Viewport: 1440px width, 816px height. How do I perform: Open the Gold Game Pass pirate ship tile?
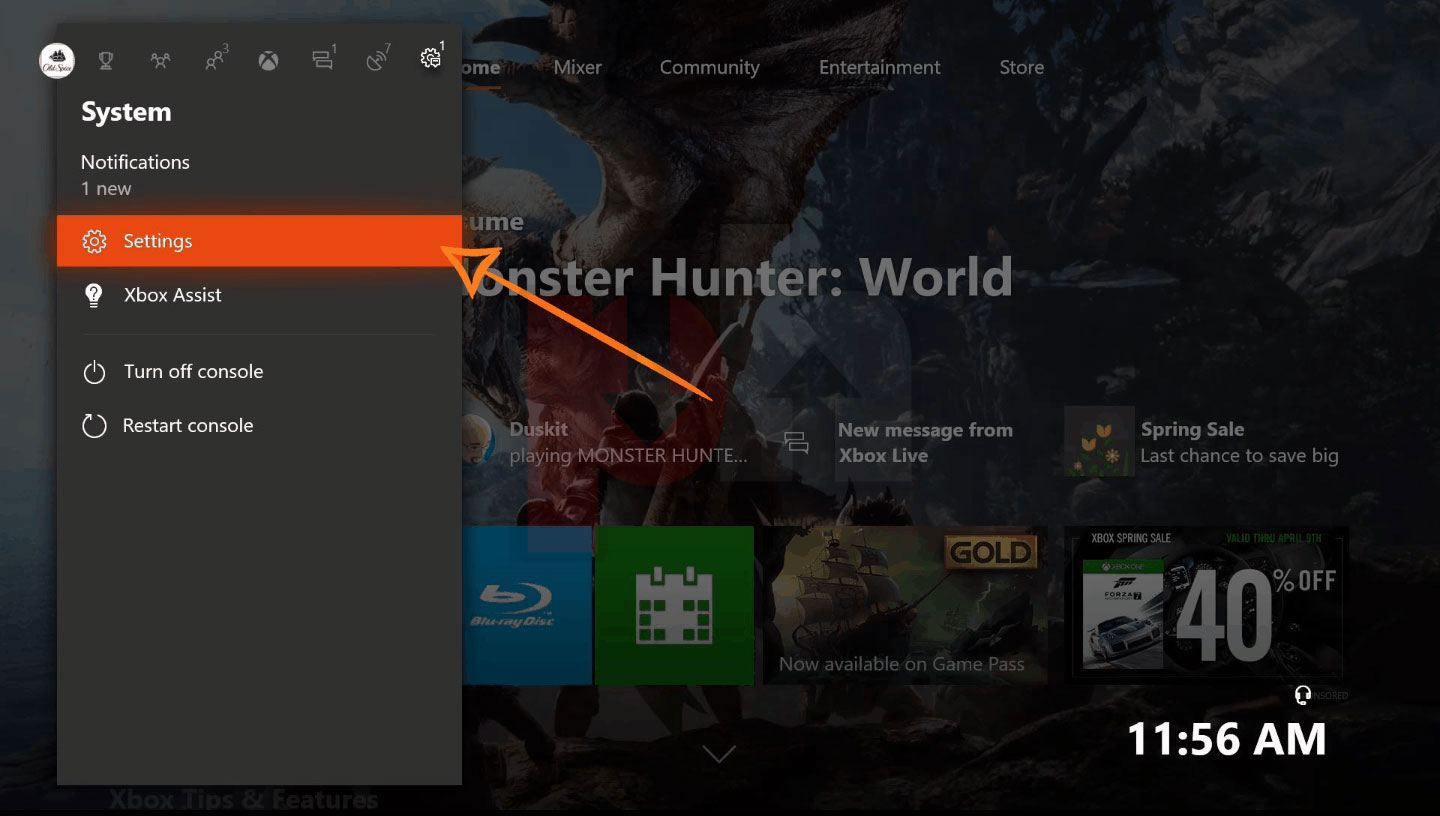tap(905, 605)
